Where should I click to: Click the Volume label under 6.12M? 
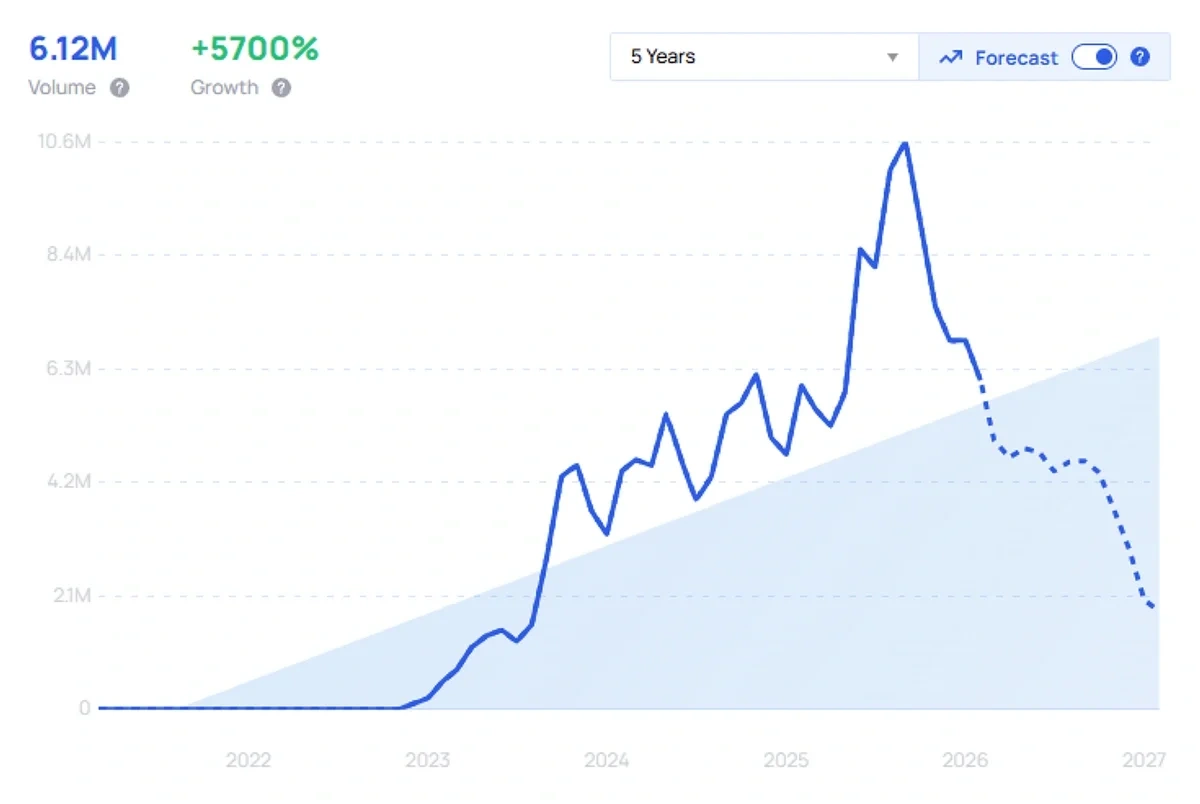point(63,88)
